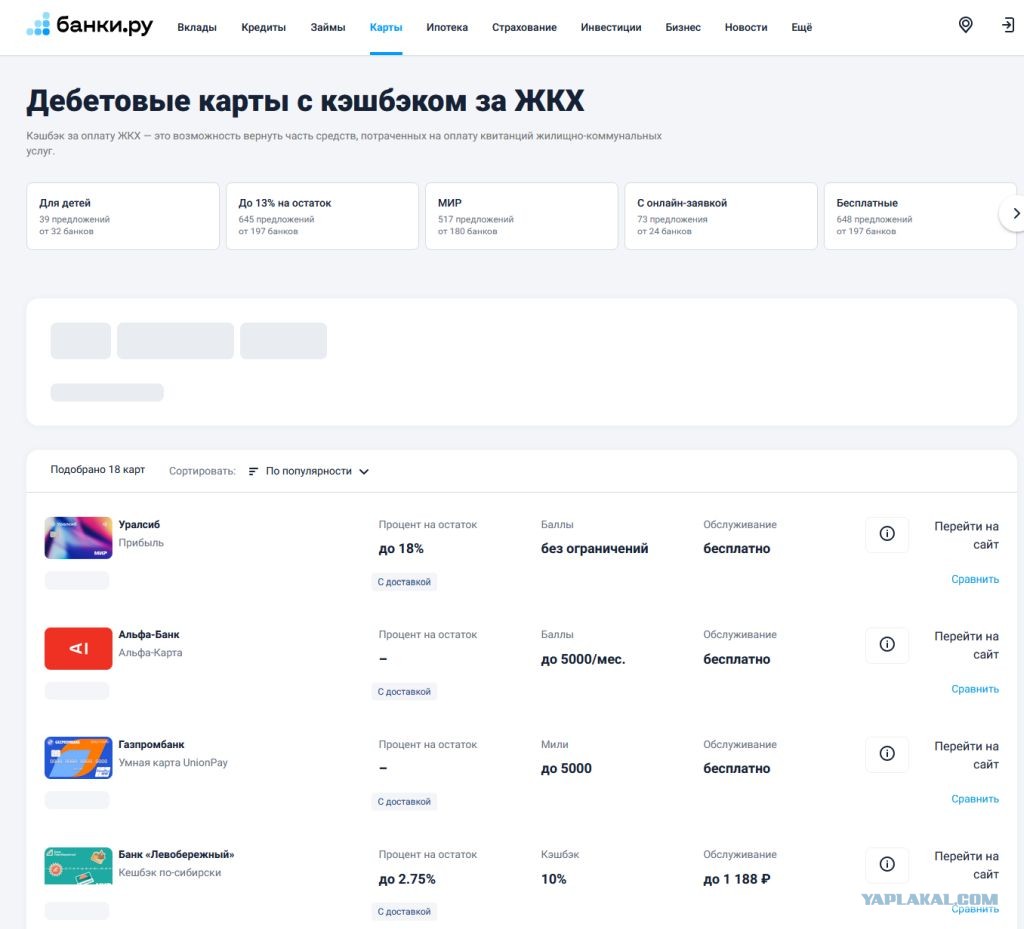Open info icon for Газпромбанк card
Image resolution: width=1024 pixels, height=929 pixels.
pos(887,754)
